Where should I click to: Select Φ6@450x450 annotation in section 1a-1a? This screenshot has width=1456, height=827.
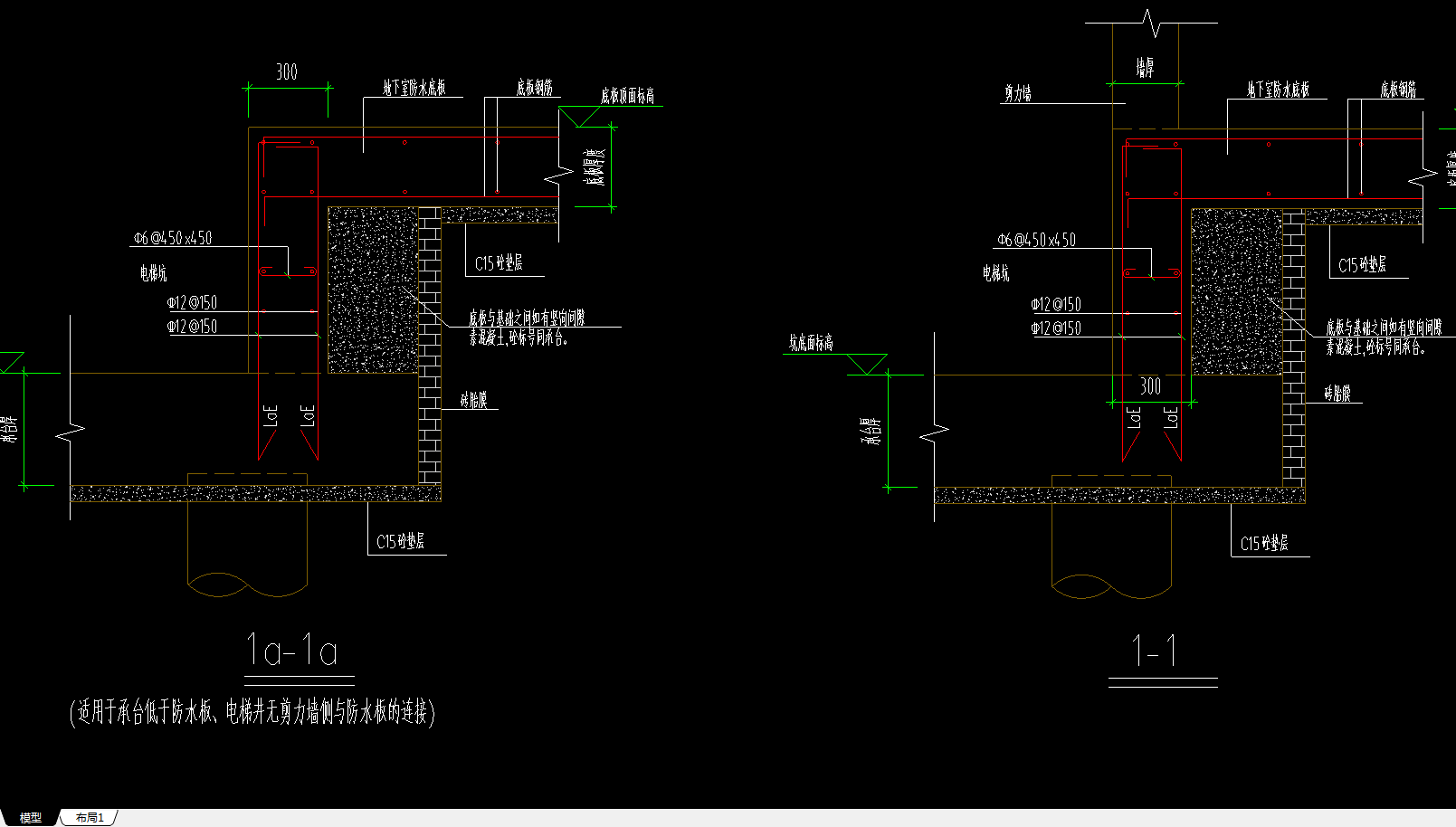point(173,238)
